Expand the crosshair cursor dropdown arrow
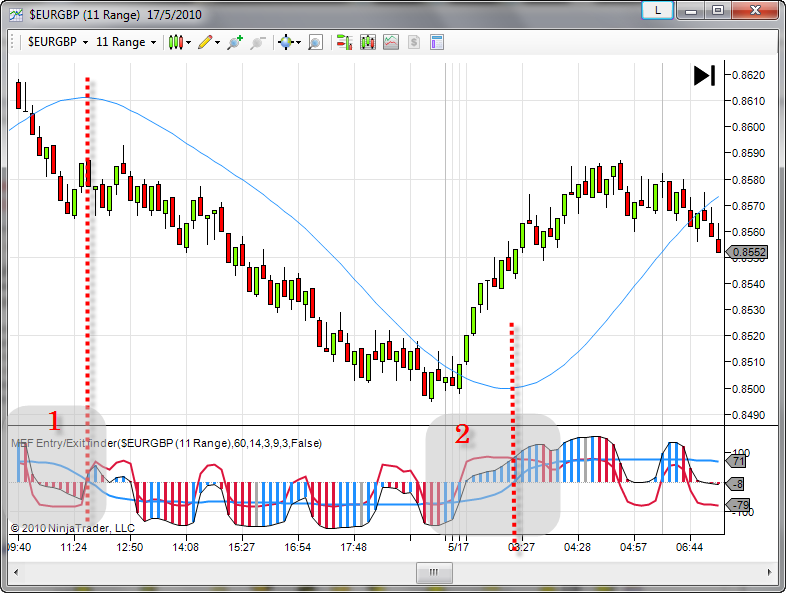The image size is (786, 593). 298,43
